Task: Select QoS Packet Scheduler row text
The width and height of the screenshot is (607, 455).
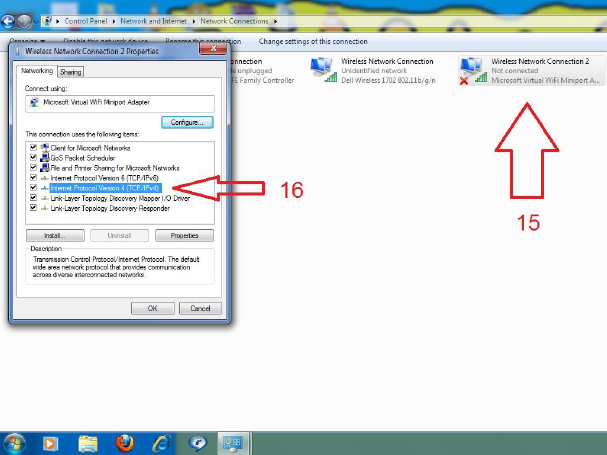Action: tap(83, 158)
